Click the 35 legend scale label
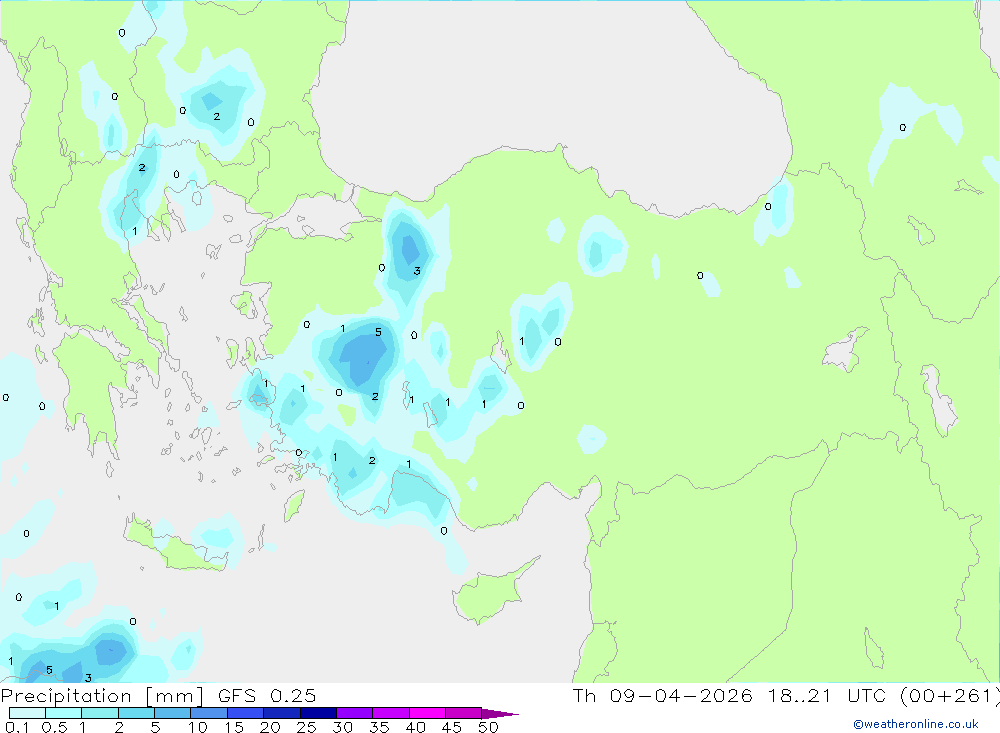Screen dimensions: 1000x733 point(379,727)
